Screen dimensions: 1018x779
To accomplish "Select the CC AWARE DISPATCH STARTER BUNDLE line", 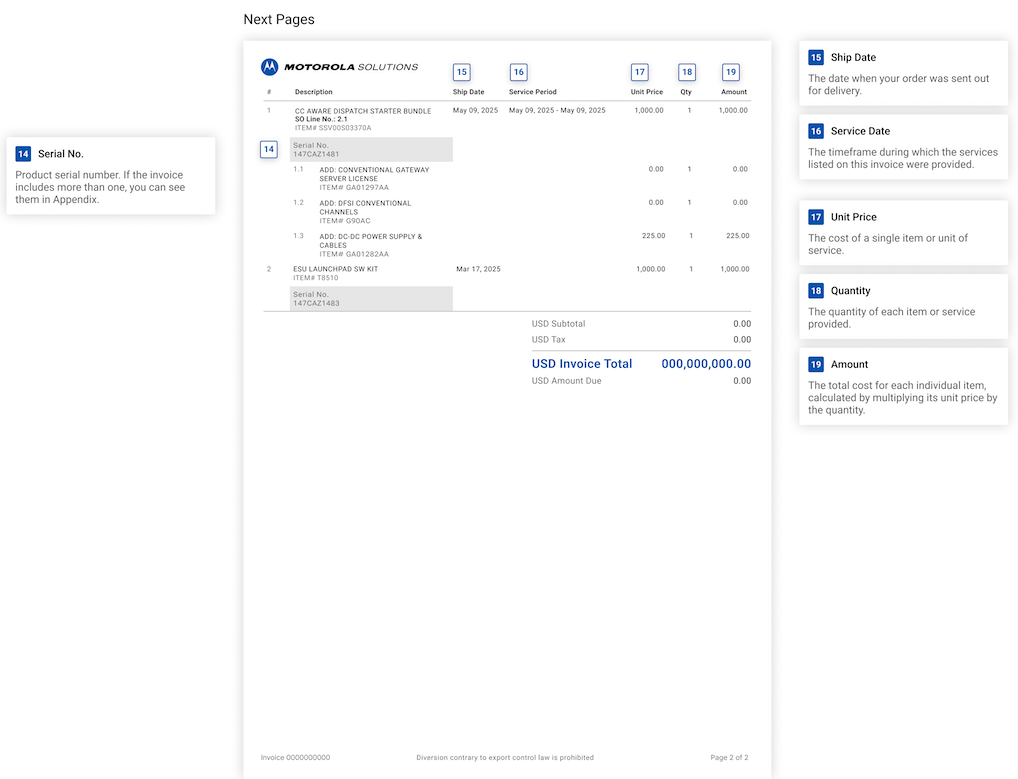I will tap(363, 111).
